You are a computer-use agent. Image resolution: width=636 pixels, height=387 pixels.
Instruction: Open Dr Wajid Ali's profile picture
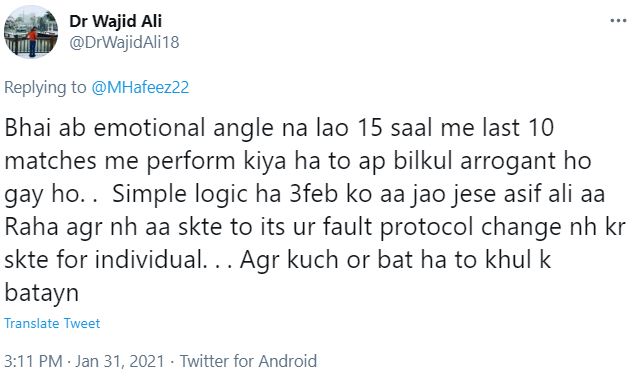click(31, 32)
